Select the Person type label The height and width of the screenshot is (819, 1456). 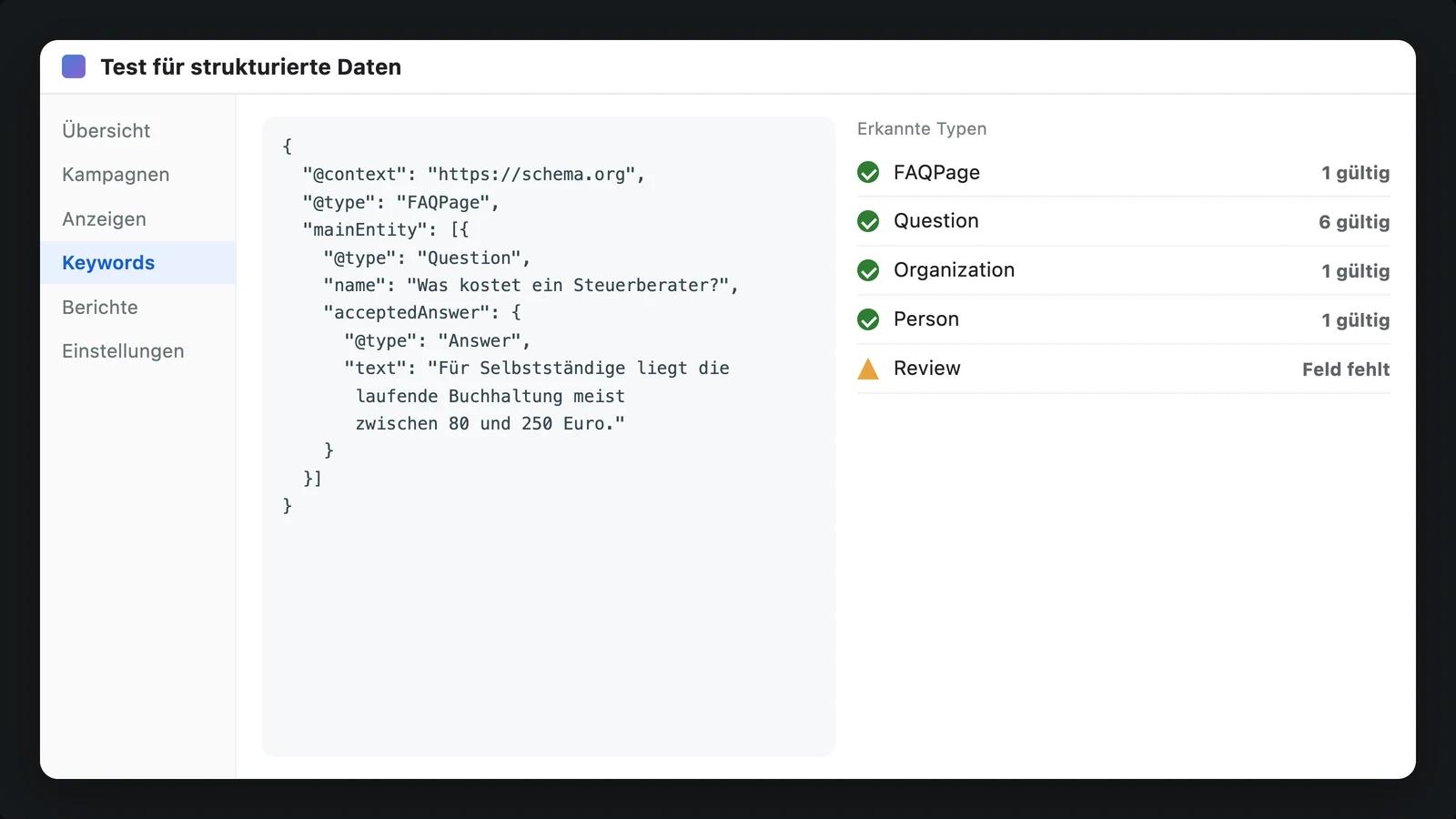[926, 319]
